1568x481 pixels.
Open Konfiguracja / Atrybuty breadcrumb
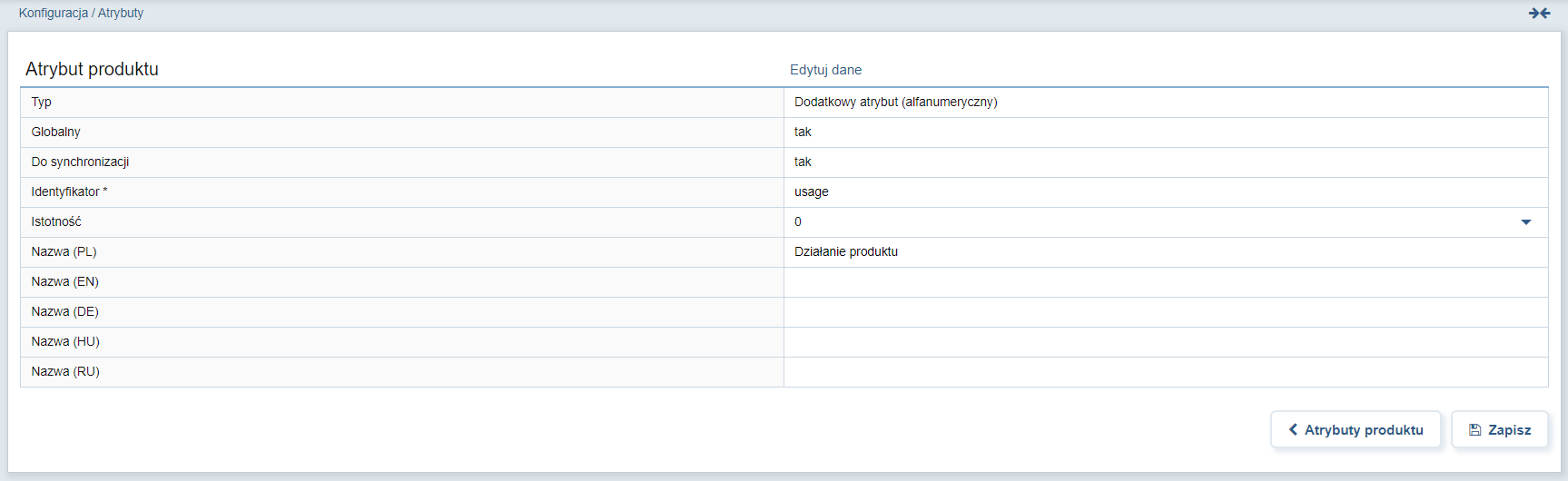[81, 13]
